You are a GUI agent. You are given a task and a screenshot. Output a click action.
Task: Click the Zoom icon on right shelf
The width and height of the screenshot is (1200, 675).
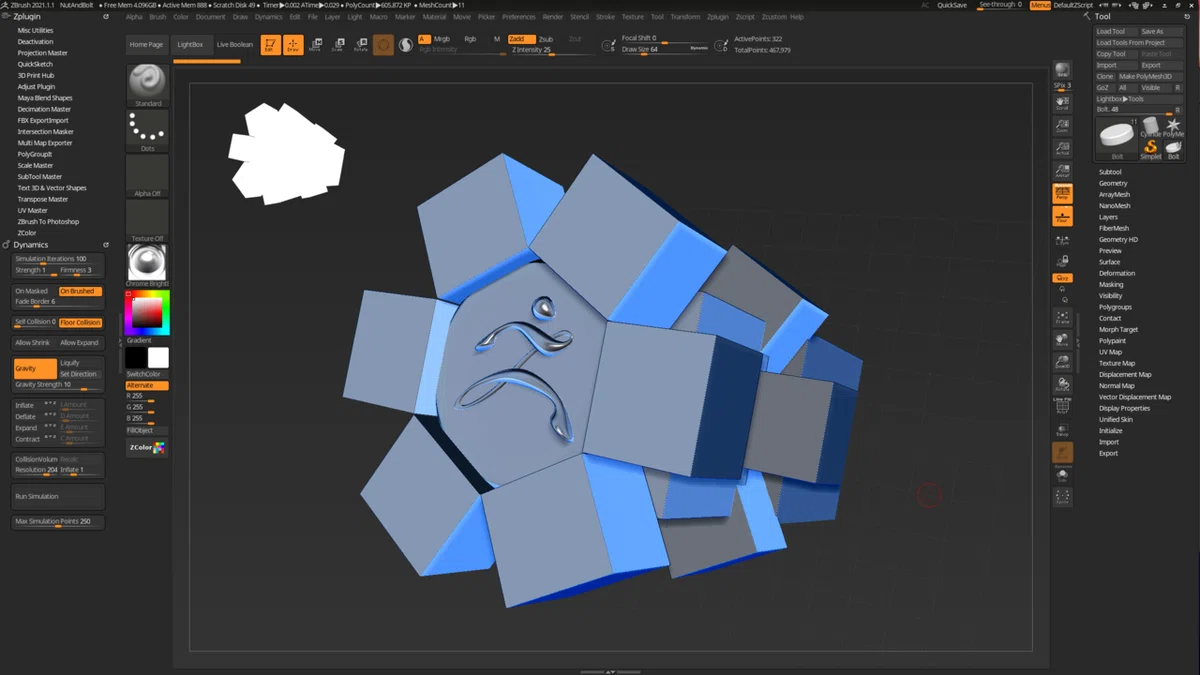coord(1063,126)
